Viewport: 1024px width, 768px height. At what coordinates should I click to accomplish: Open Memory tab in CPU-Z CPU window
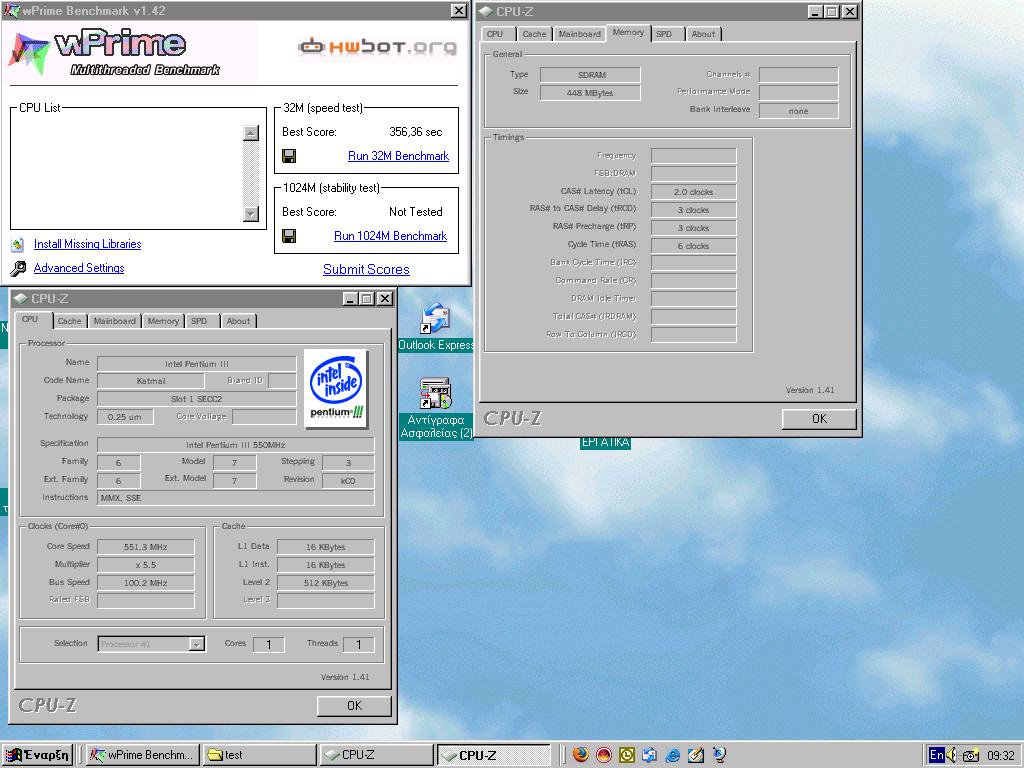pyautogui.click(x=163, y=321)
